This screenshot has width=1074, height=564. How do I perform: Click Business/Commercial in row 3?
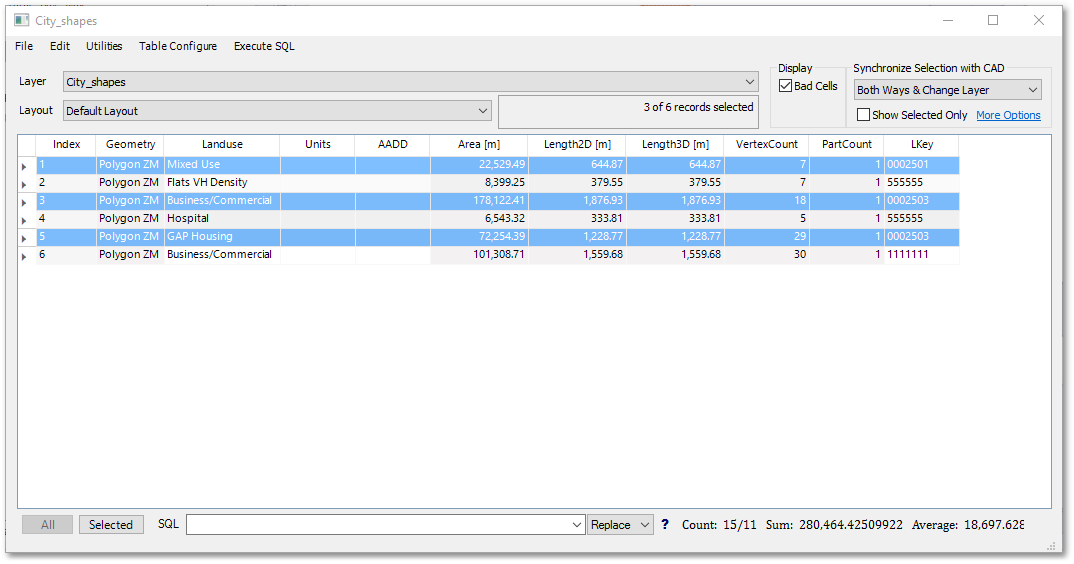(x=222, y=200)
